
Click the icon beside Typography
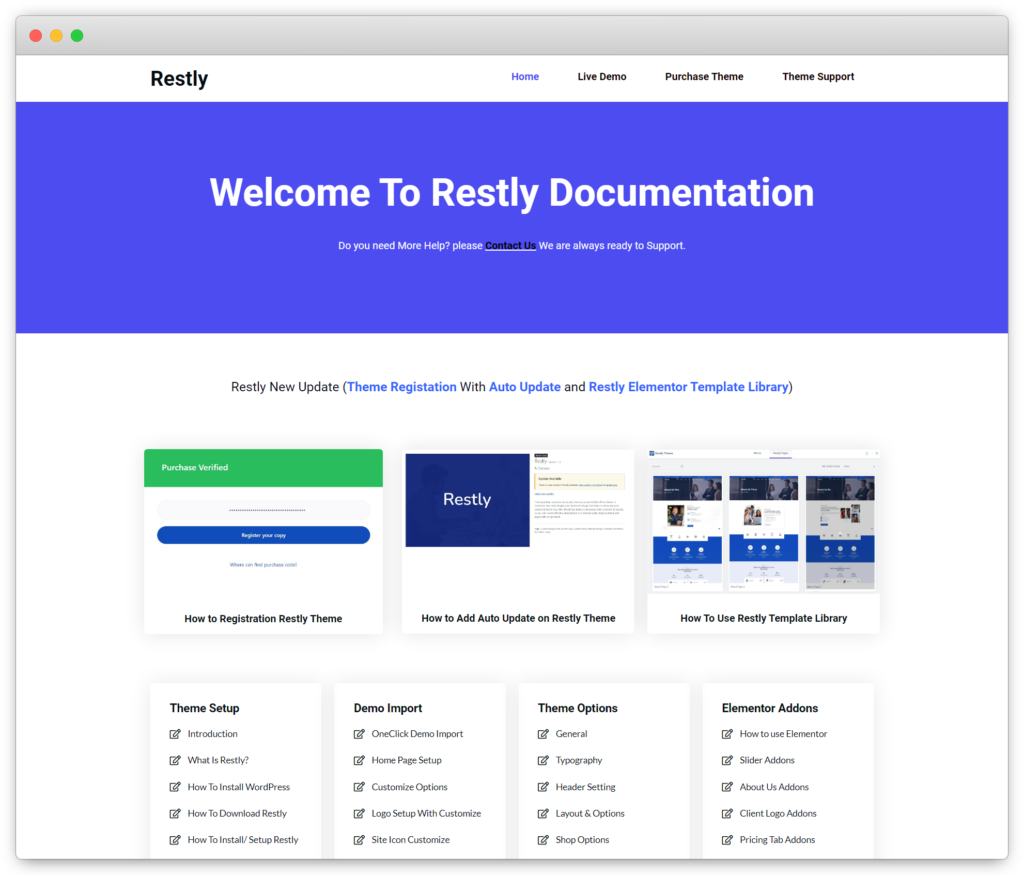click(541, 760)
